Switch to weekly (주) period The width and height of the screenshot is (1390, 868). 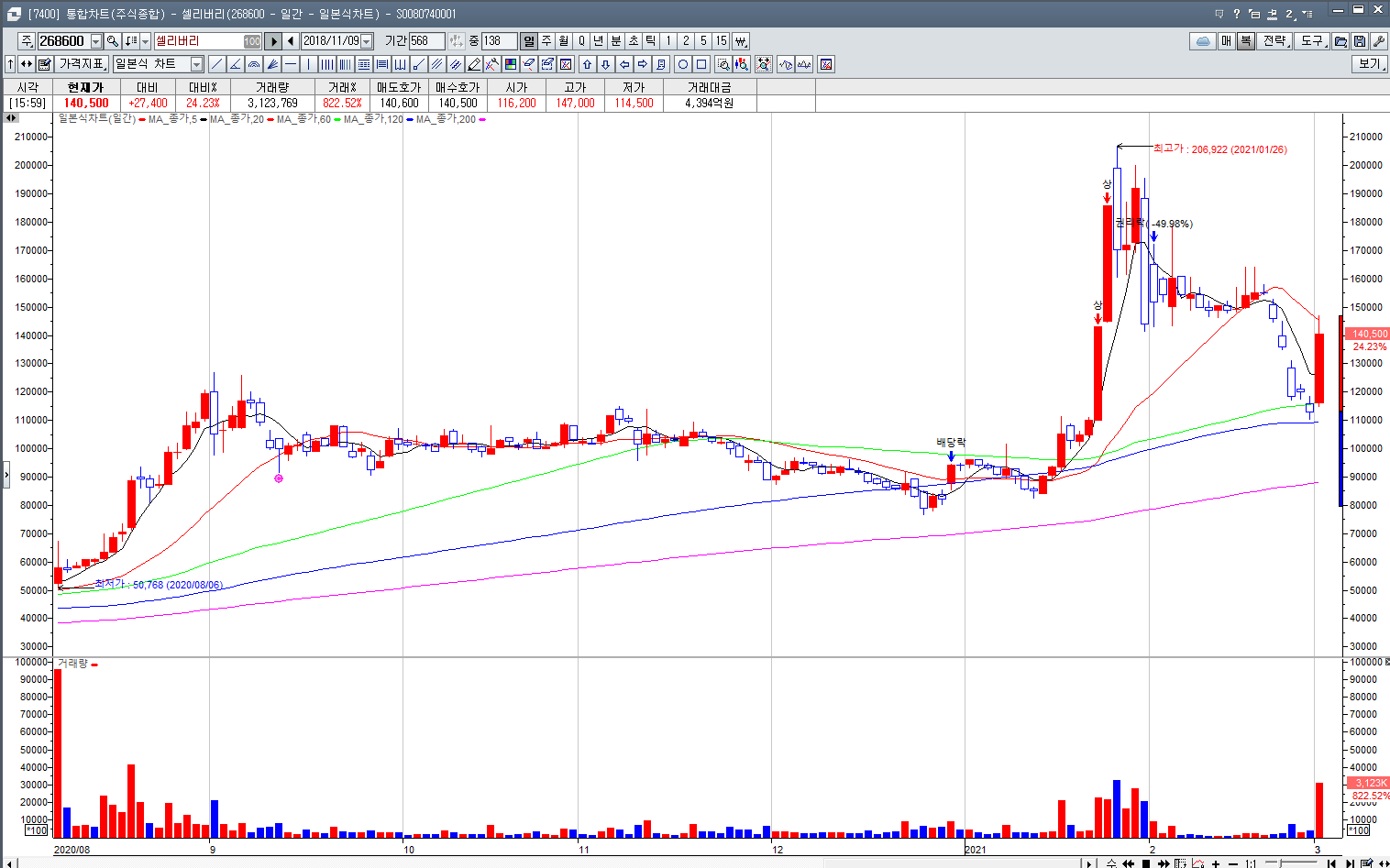(x=546, y=41)
